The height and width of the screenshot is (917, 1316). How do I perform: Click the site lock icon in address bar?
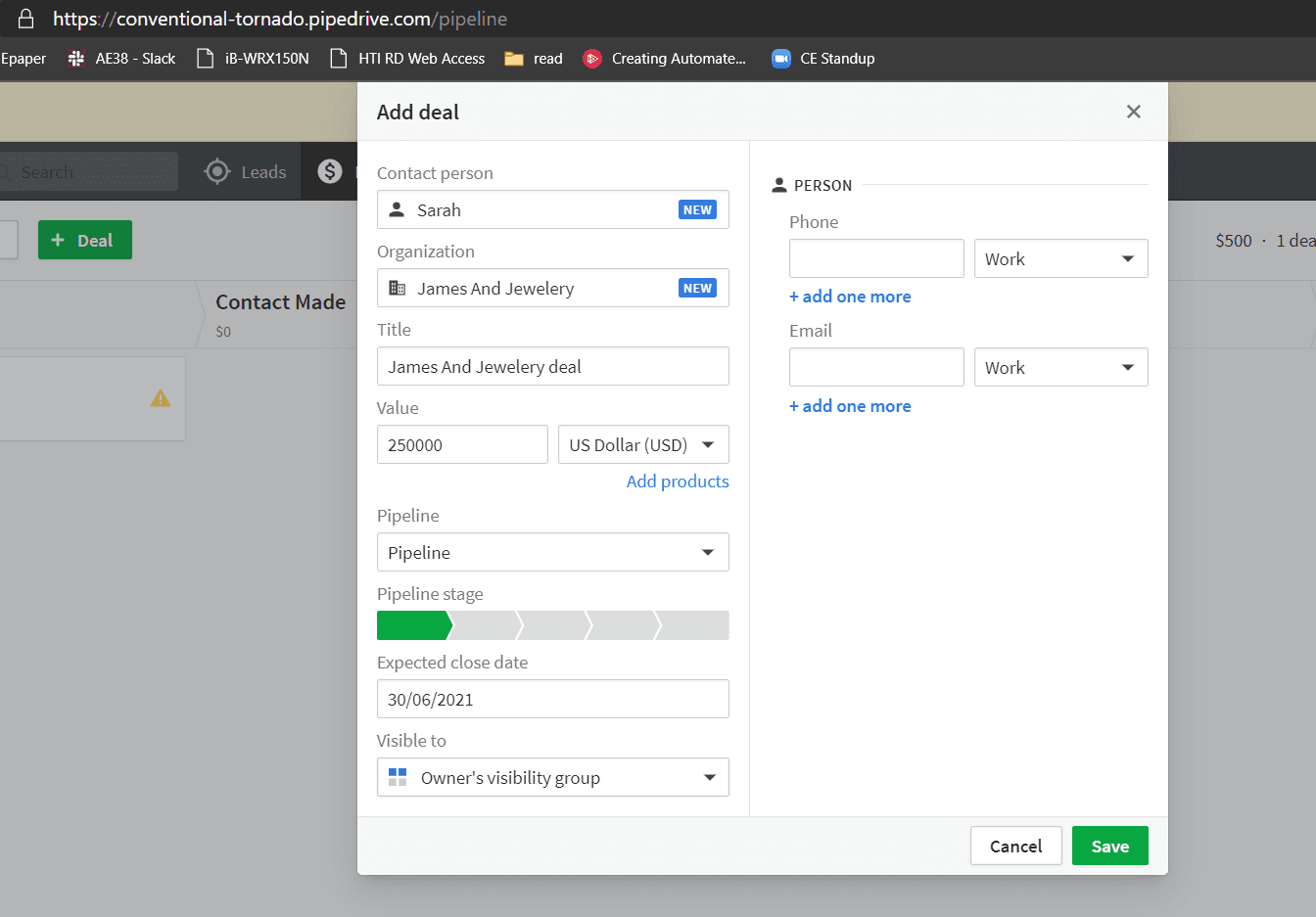pos(26,19)
